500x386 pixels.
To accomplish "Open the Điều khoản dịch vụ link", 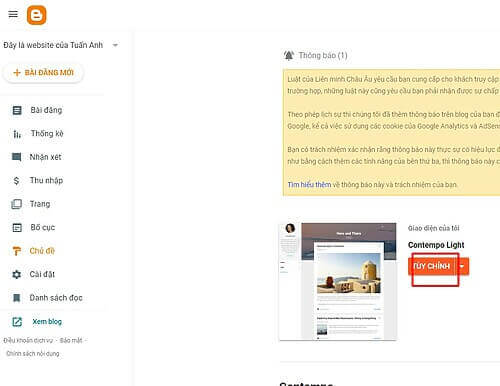I will (x=28, y=340).
